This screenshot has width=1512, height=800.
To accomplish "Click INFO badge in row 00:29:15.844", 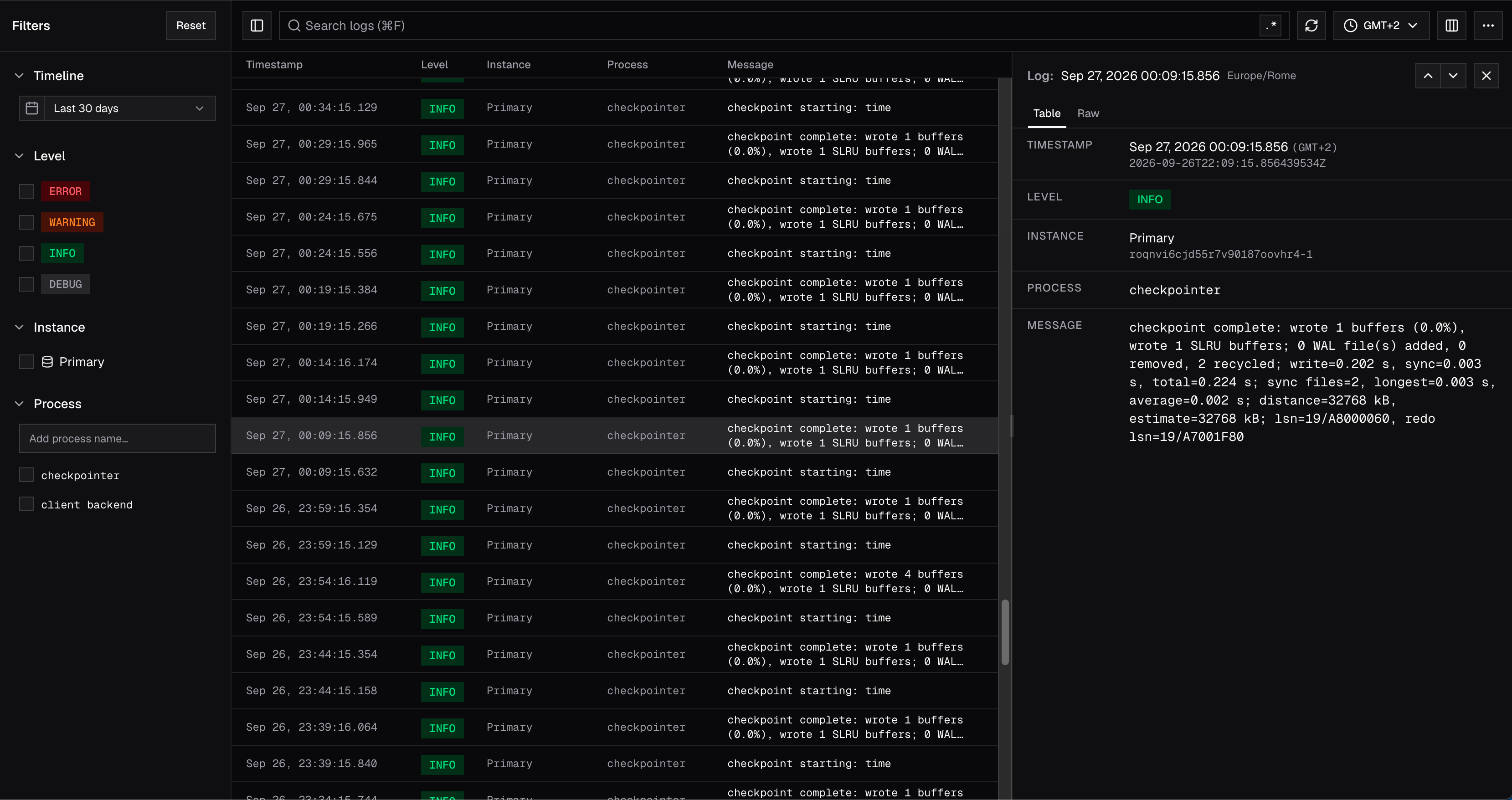I will (x=442, y=181).
